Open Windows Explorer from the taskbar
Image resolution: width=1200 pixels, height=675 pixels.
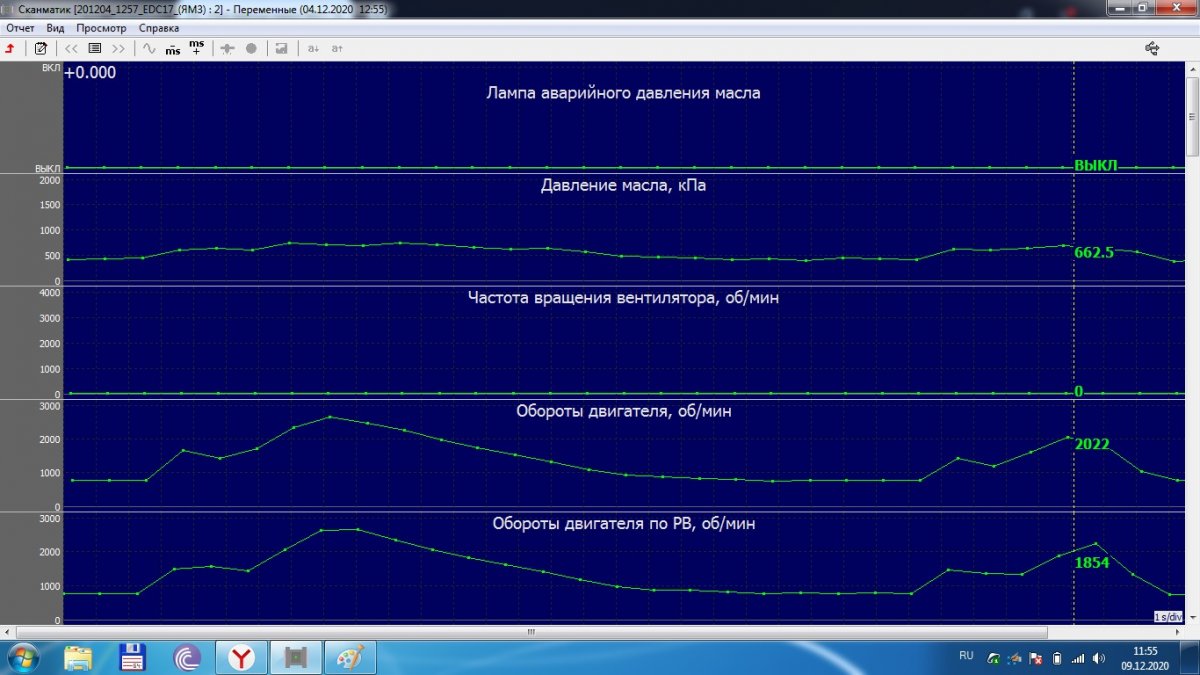point(79,657)
